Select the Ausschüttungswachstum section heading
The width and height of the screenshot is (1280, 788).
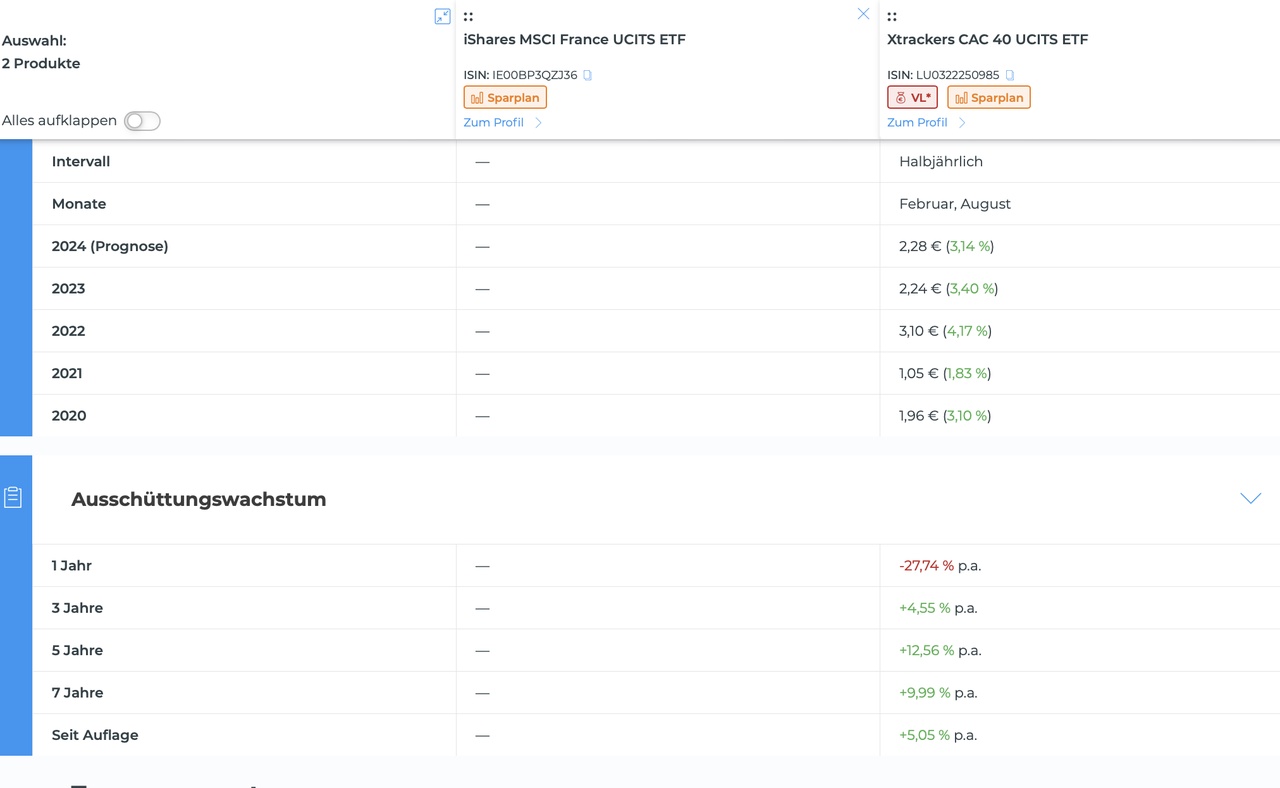199,499
